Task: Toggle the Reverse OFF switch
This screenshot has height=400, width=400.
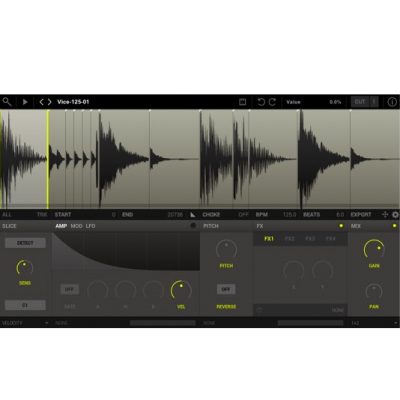Action: pyautogui.click(x=226, y=289)
